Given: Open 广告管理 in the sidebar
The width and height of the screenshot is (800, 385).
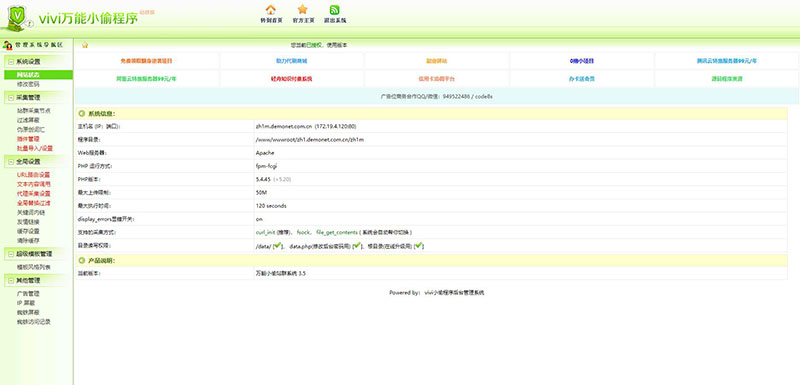Looking at the screenshot, I should pos(28,294).
